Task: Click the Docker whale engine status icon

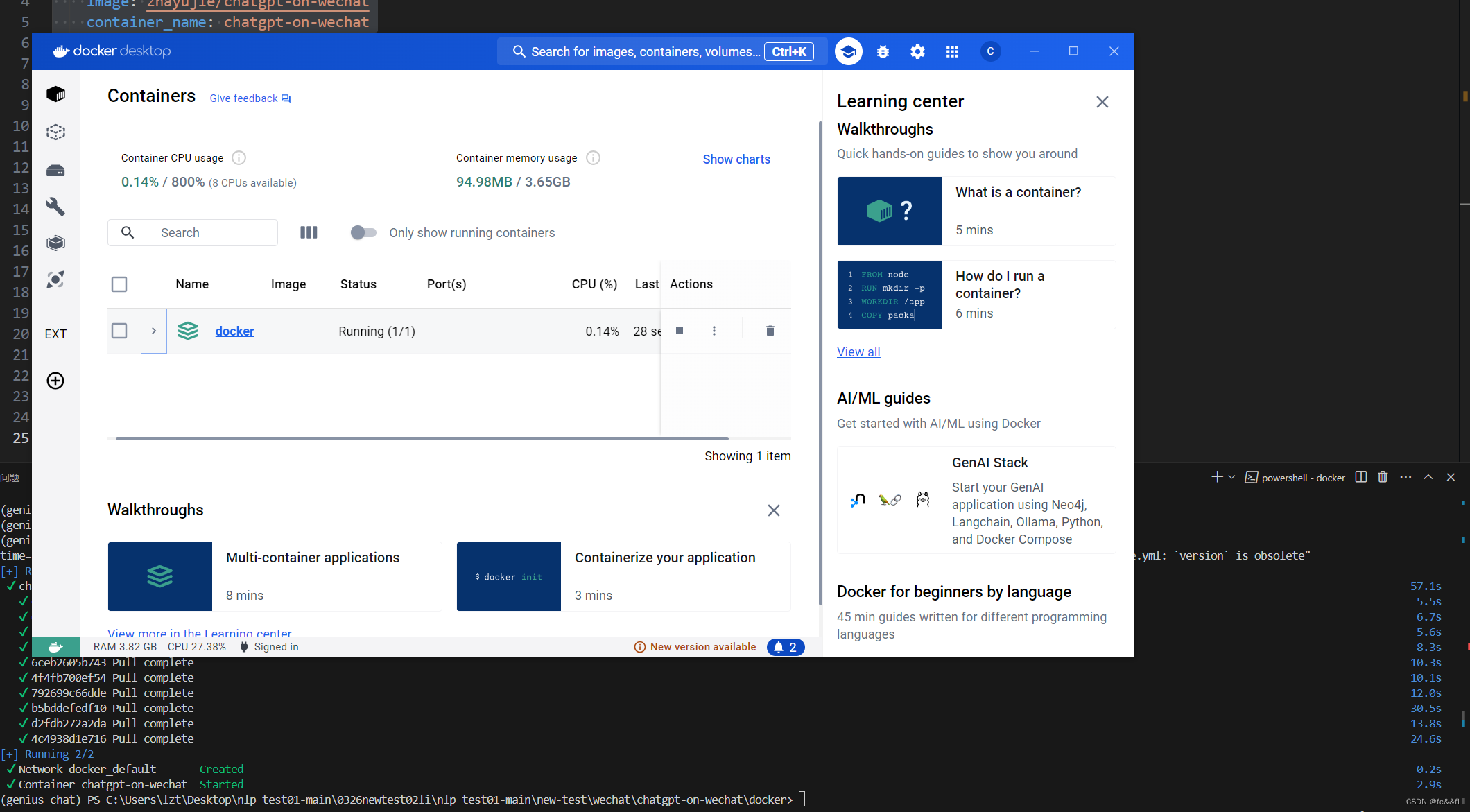Action: [55, 647]
